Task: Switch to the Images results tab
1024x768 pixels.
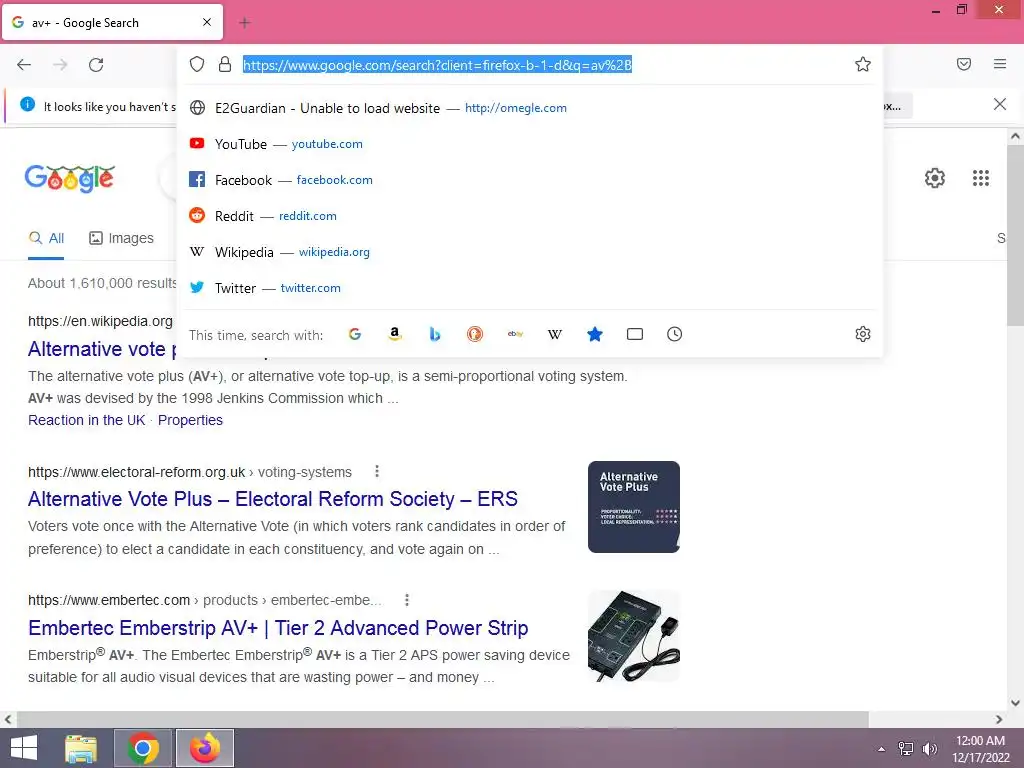Action: click(121, 238)
